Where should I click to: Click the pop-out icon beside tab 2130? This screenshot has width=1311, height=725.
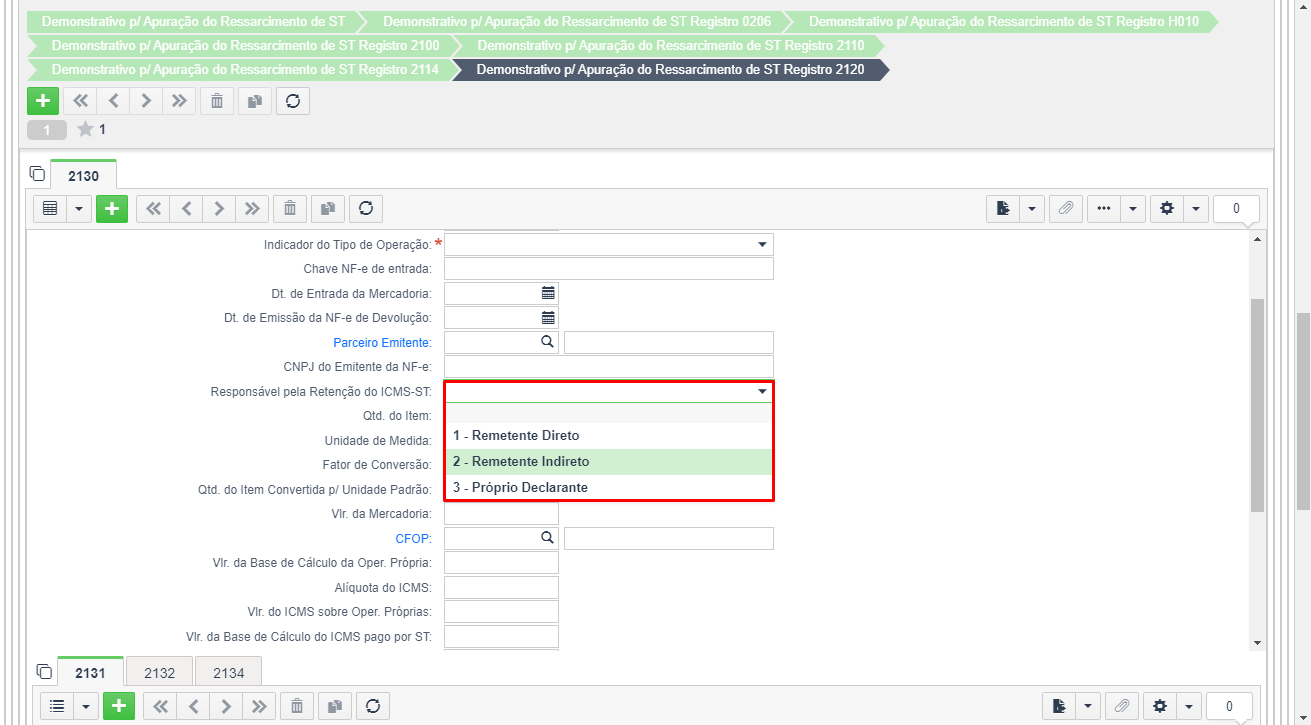38,174
